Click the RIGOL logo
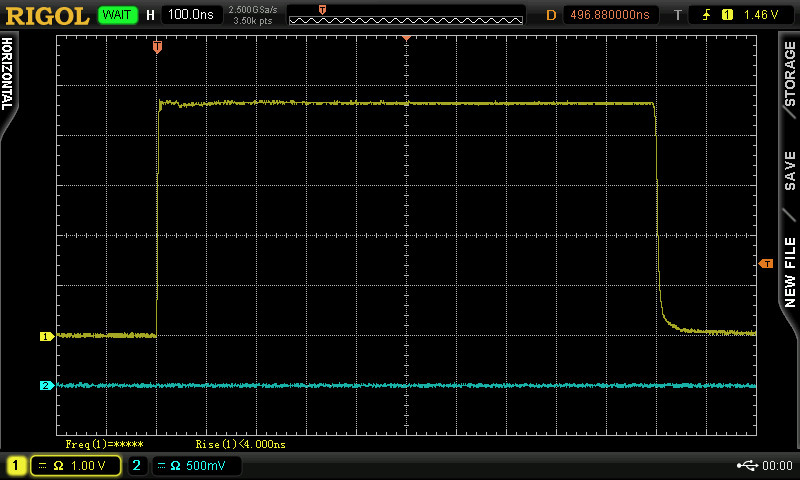Image resolution: width=800 pixels, height=480 pixels. [46, 15]
